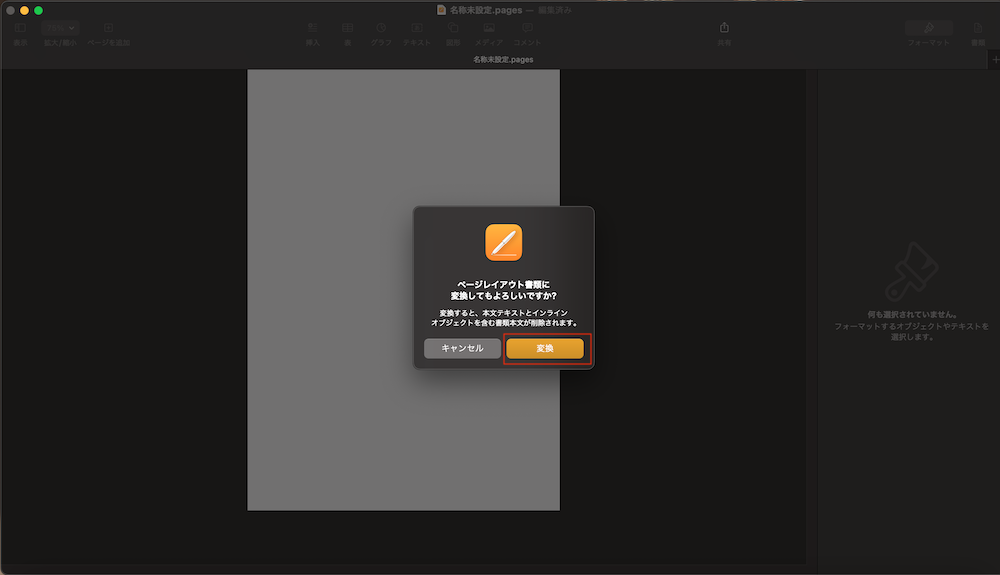Image resolution: width=1000 pixels, height=575 pixels.
Task: Click the 表 table toolbar icon
Action: coord(348,28)
